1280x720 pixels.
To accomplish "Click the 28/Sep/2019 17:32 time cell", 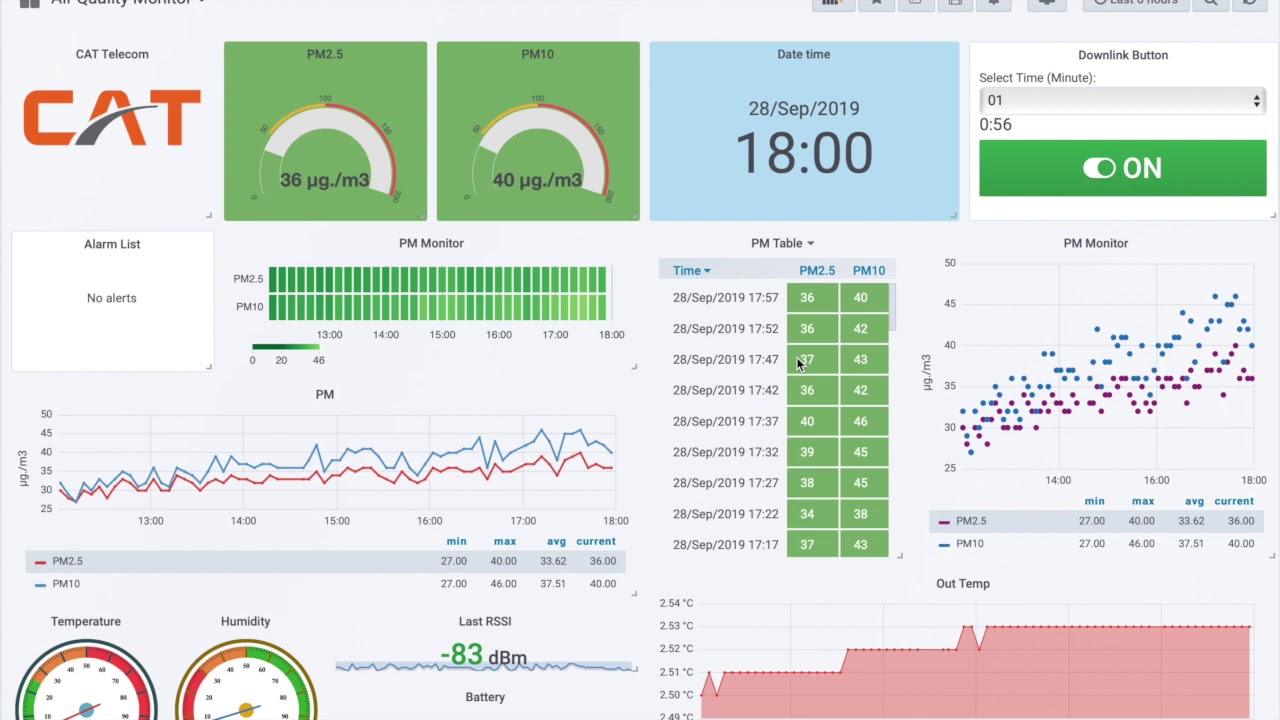I will (x=725, y=452).
